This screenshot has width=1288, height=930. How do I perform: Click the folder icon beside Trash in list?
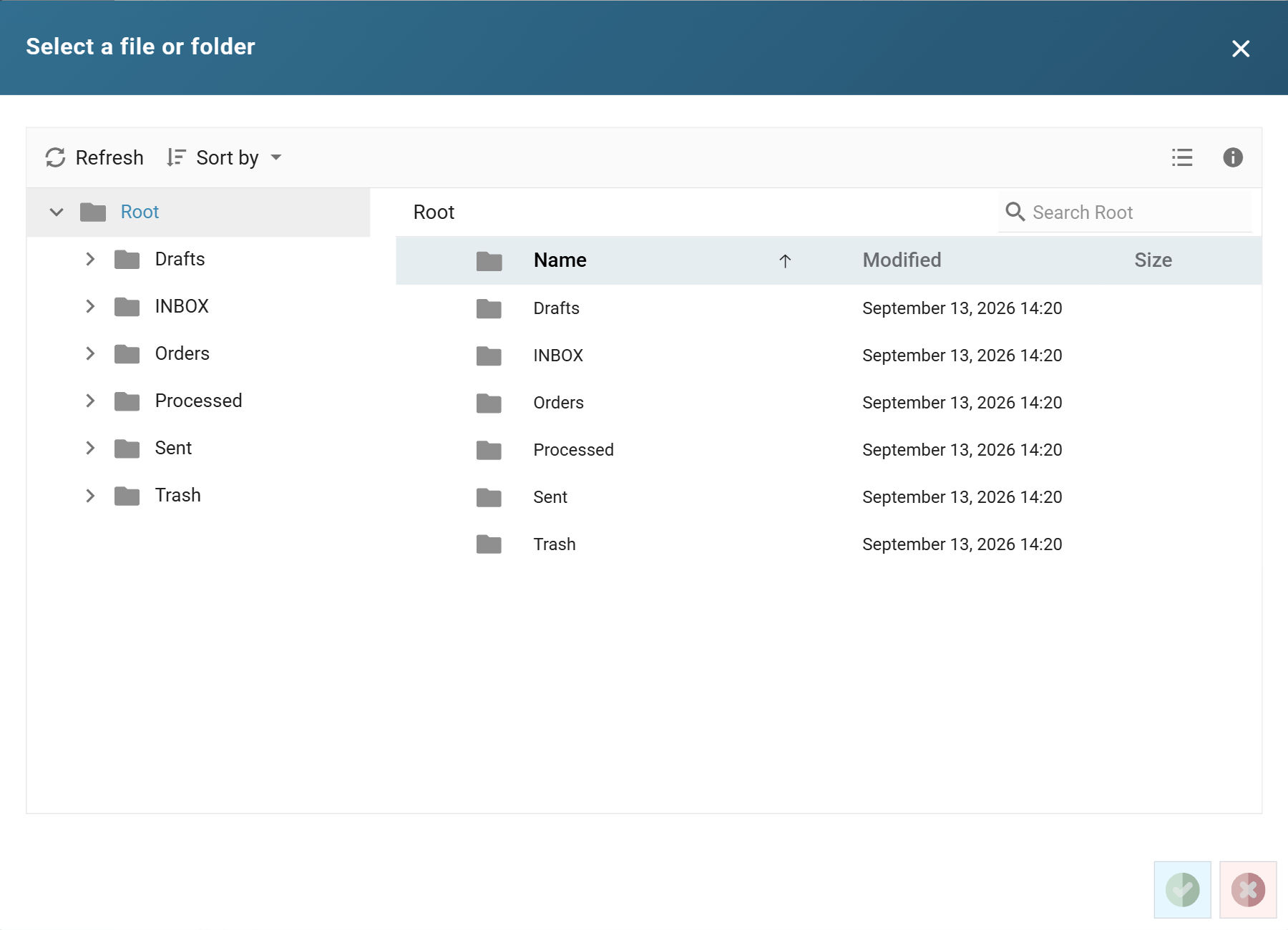tap(489, 545)
